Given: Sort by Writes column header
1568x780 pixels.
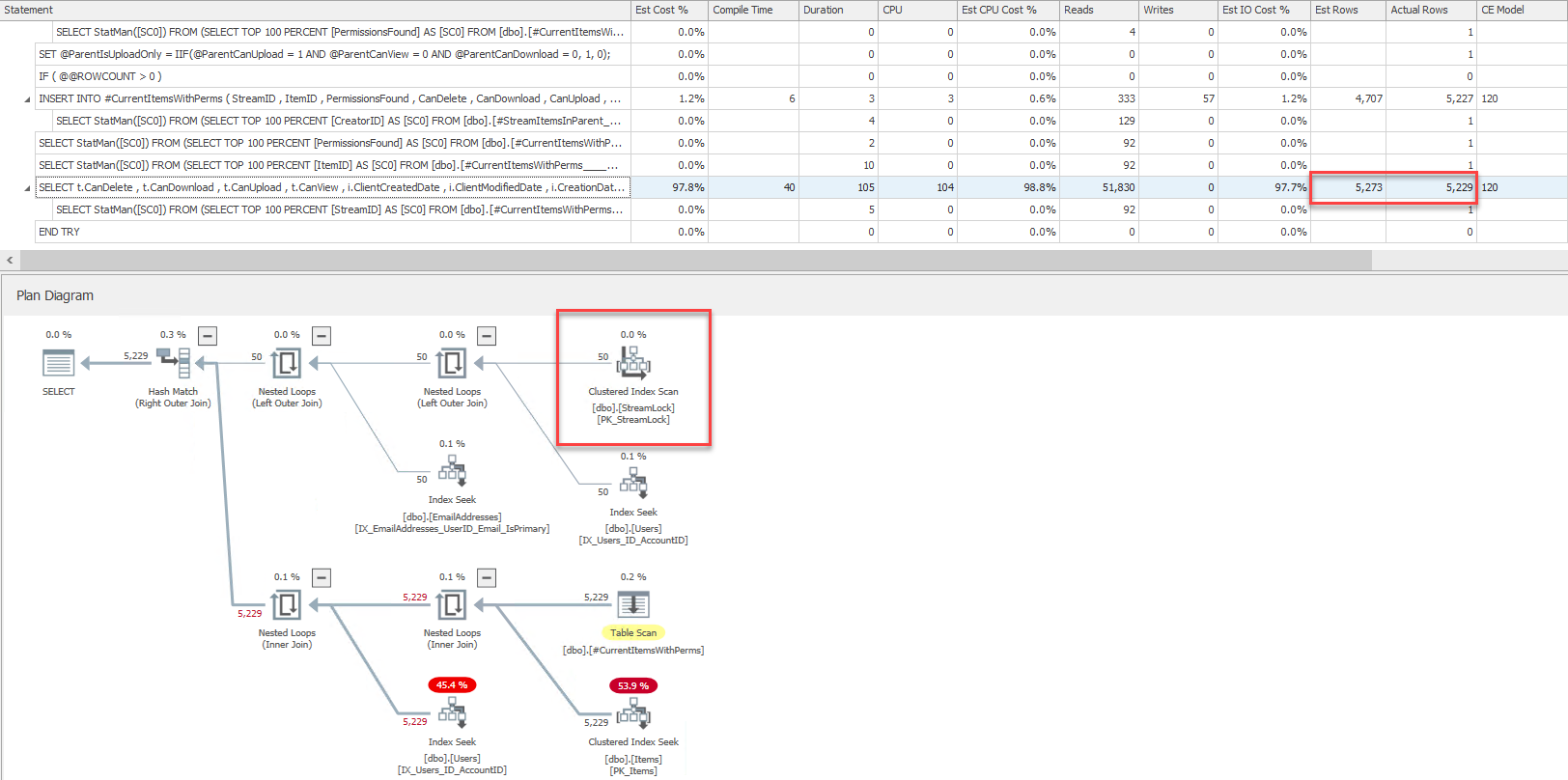Looking at the screenshot, I should 1178,10.
